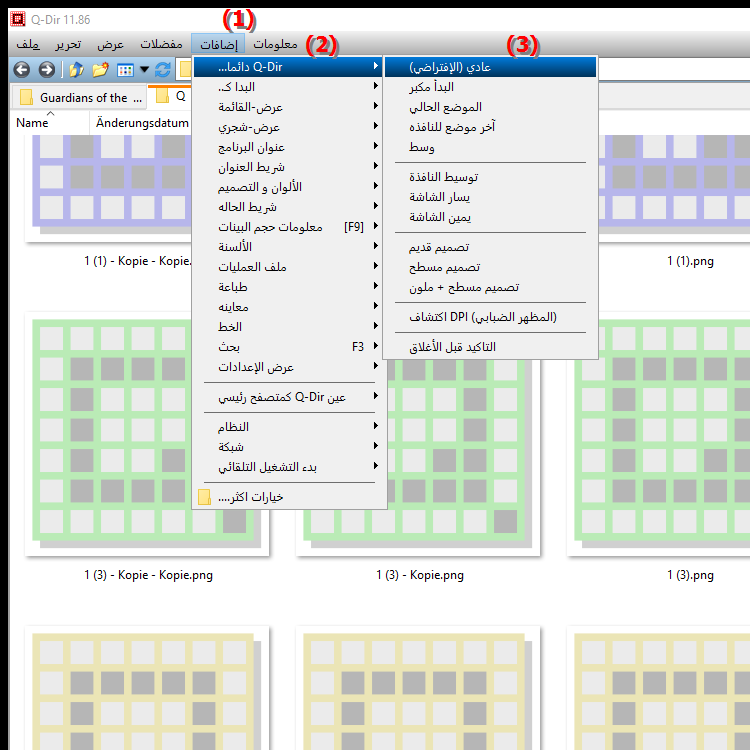Open the طباعة submenu
The height and width of the screenshot is (750, 750).
(x=288, y=287)
